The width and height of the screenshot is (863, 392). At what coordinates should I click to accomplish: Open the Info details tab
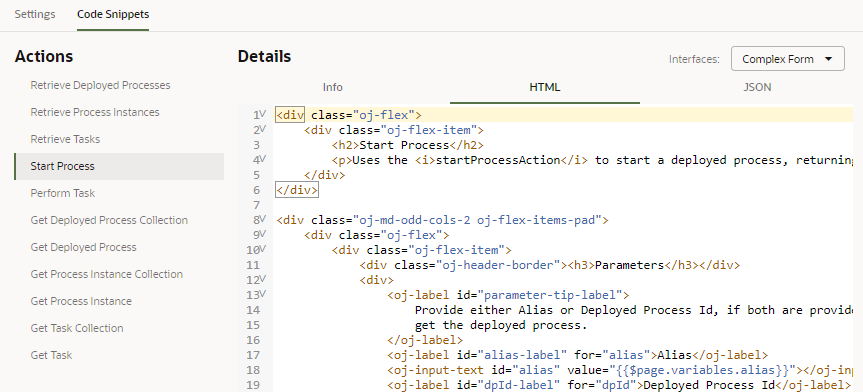(332, 87)
